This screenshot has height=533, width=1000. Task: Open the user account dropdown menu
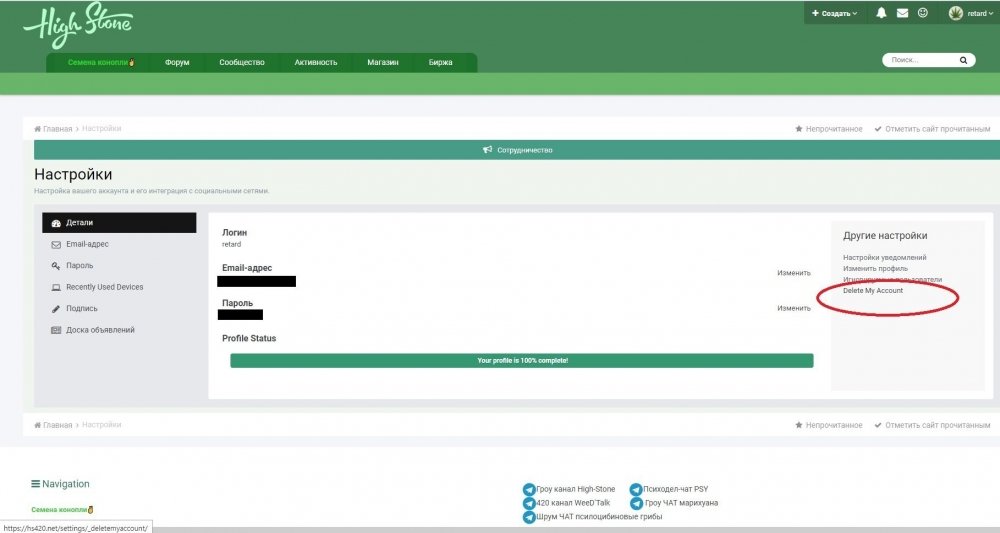[x=970, y=13]
